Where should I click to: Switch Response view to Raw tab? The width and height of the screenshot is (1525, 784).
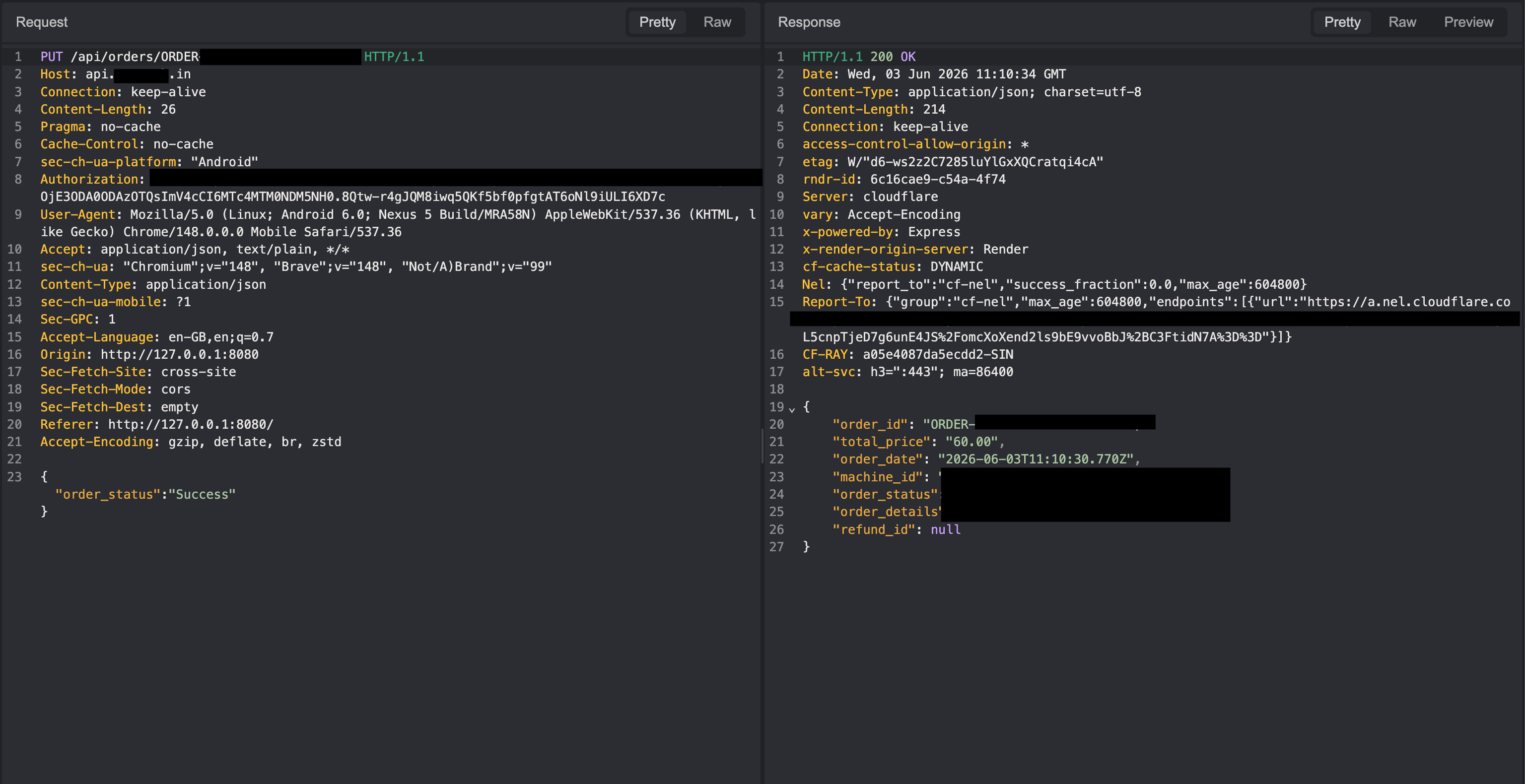click(1402, 22)
